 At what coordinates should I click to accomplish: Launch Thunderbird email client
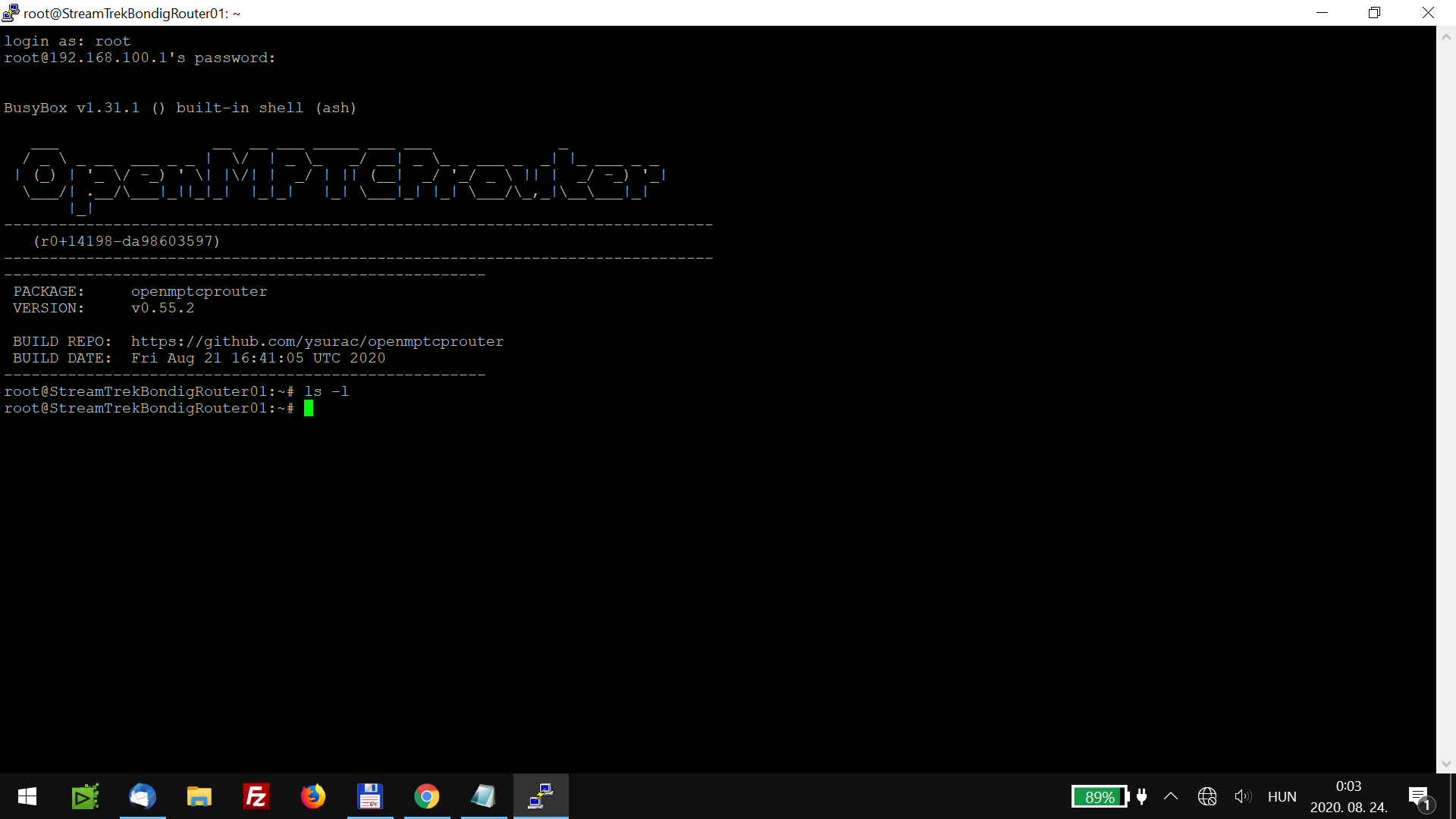click(x=143, y=796)
